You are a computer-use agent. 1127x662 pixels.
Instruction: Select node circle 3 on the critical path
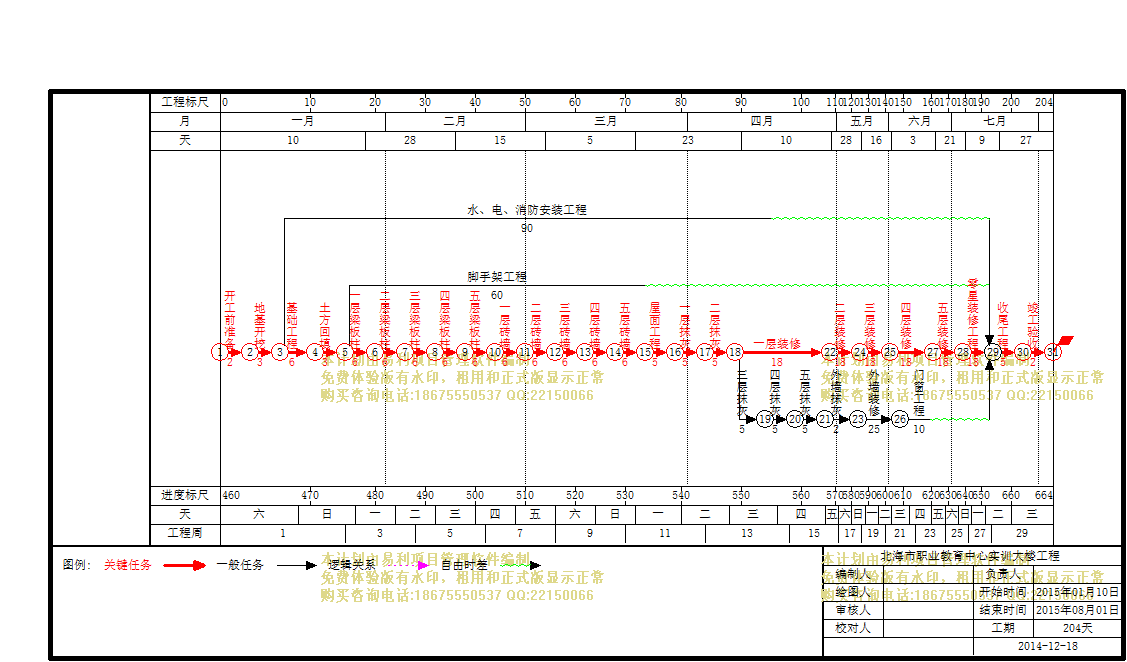pyautogui.click(x=280, y=352)
